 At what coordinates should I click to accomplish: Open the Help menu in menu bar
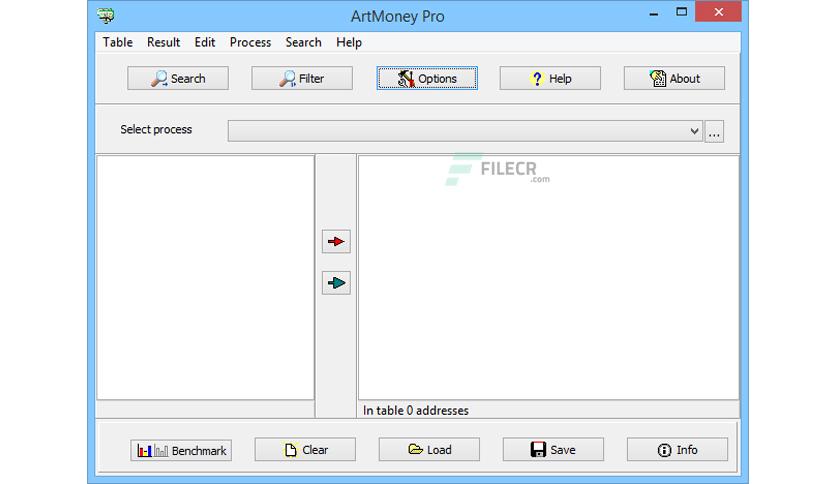point(349,42)
